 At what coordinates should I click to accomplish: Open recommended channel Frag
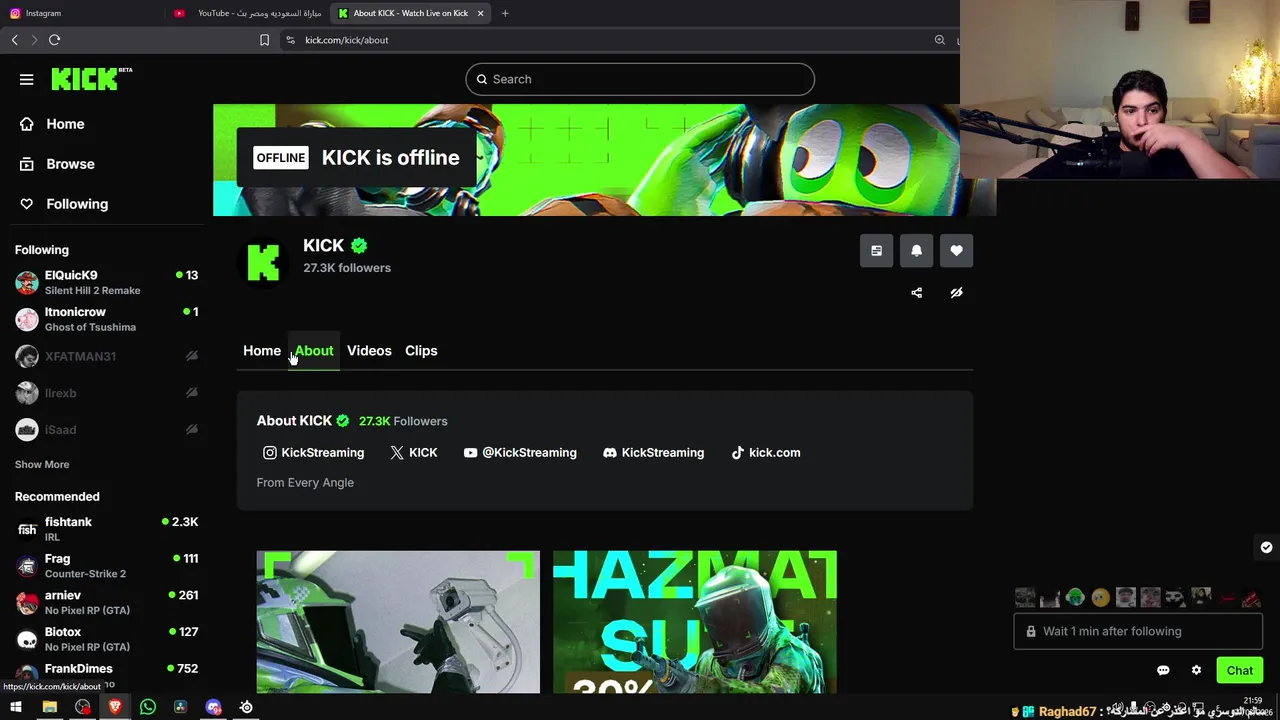click(x=106, y=566)
